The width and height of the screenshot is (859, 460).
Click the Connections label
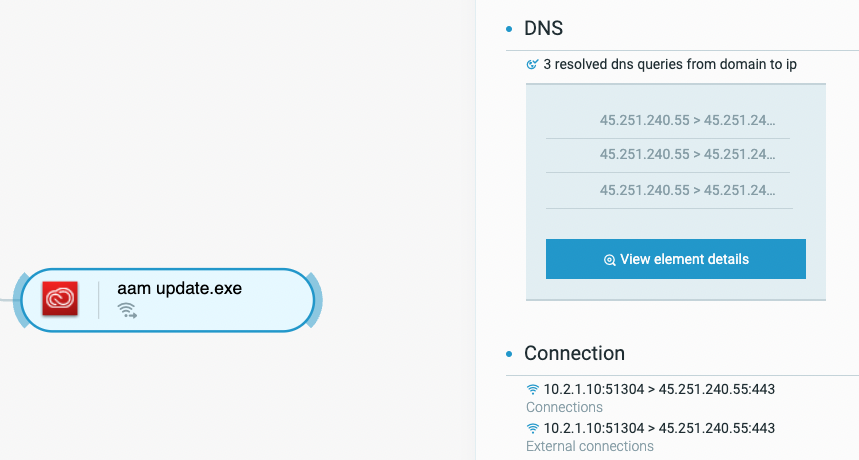coord(564,407)
